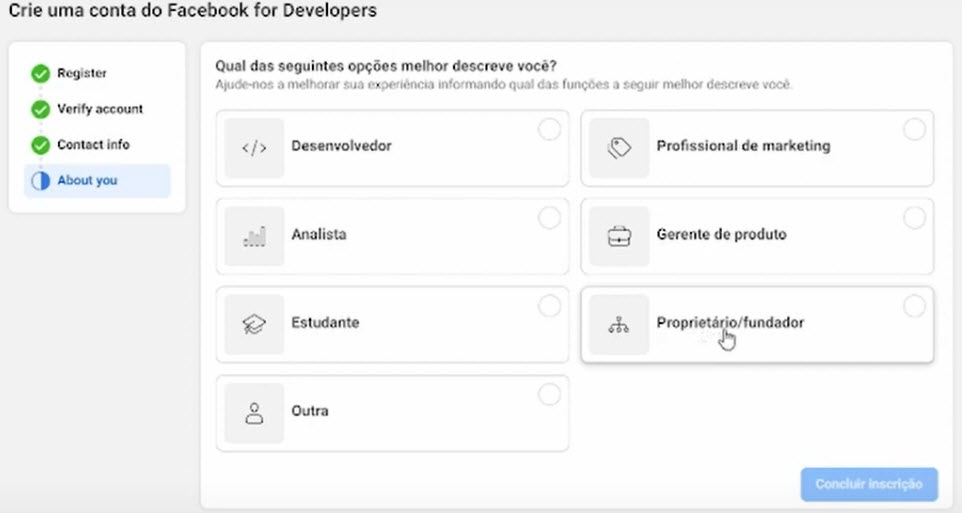The height and width of the screenshot is (513, 962).
Task: Click the green checkmark beside Register
Action: pos(41,74)
